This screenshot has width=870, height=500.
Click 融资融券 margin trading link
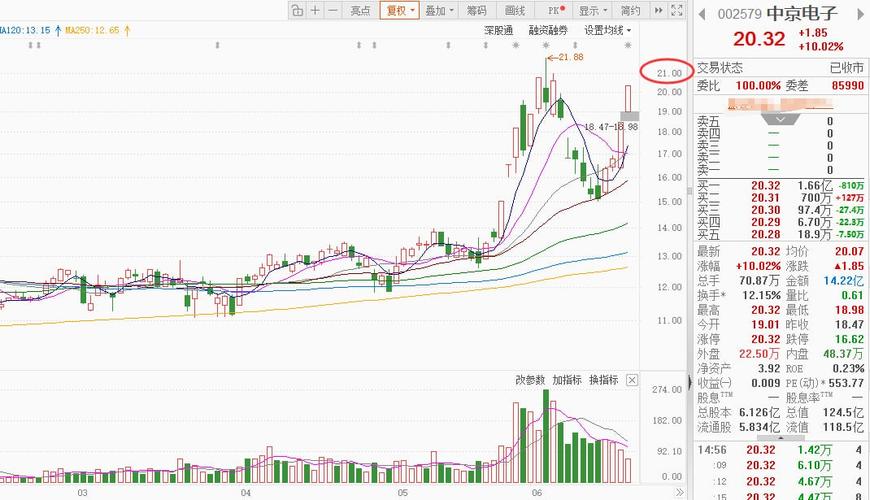tap(548, 31)
